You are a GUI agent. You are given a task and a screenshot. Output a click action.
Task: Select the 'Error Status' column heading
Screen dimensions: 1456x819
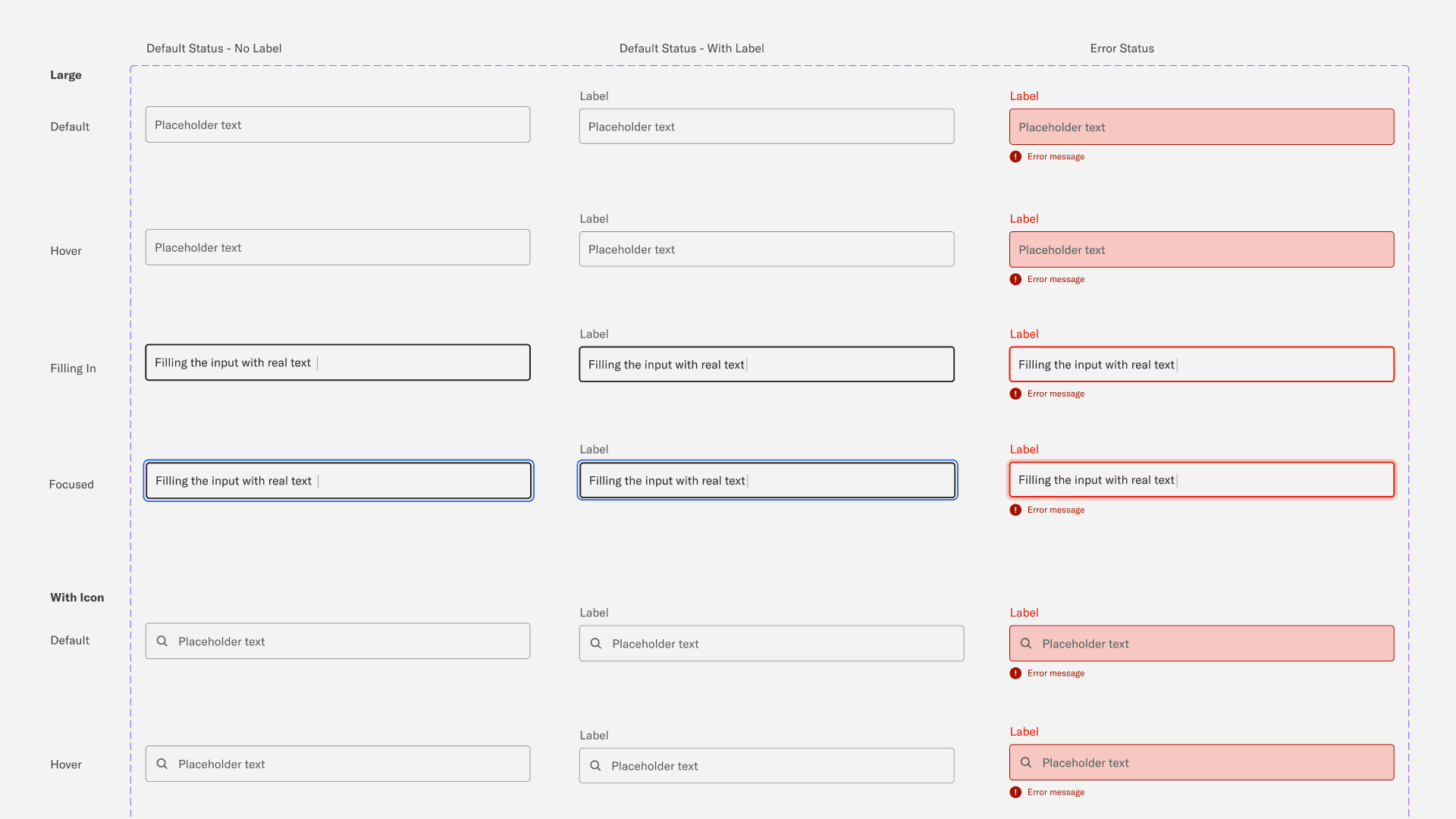click(1122, 49)
